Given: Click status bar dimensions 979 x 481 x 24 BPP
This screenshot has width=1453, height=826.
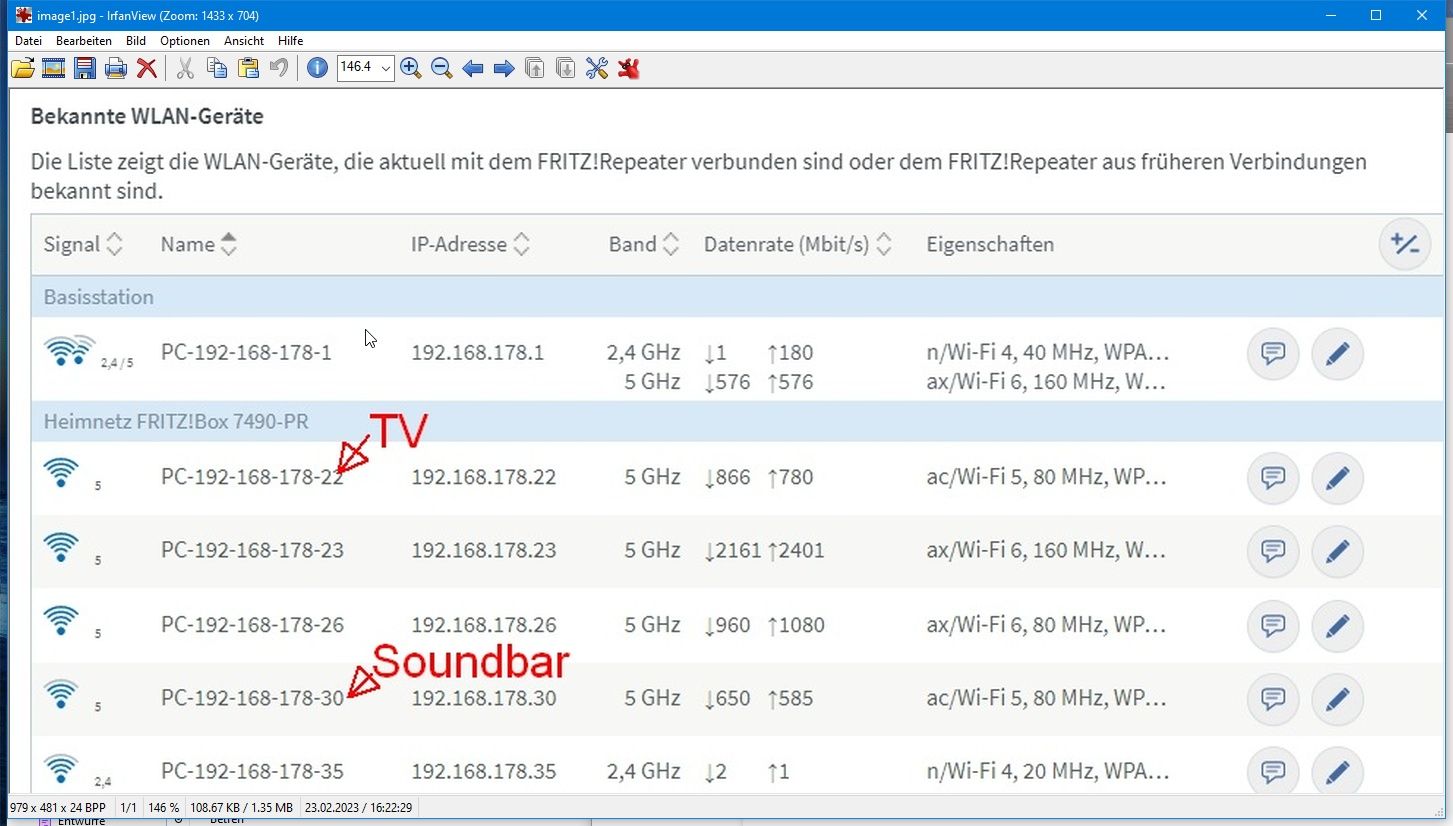Looking at the screenshot, I should pyautogui.click(x=58, y=807).
